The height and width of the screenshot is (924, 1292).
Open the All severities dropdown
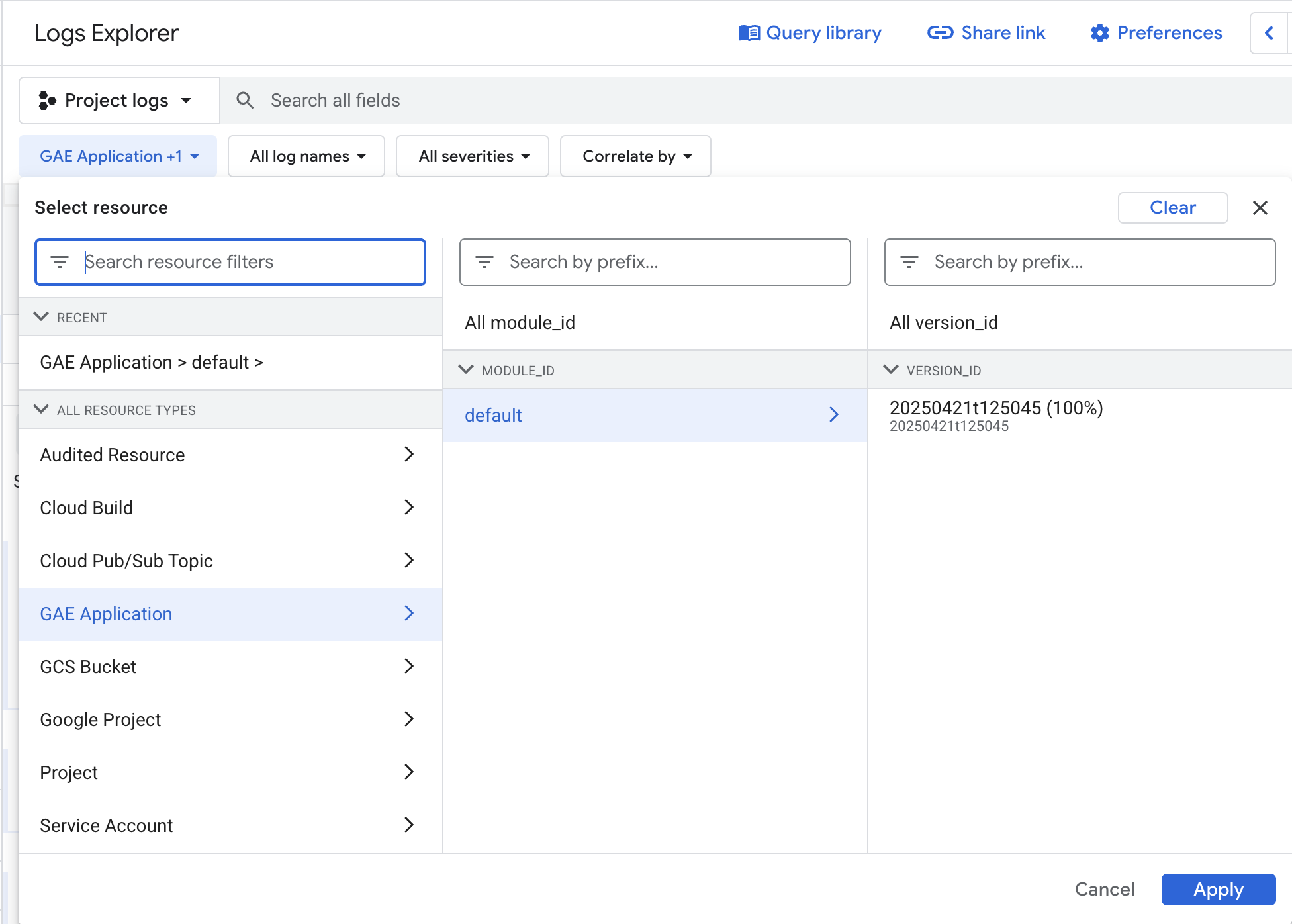pyautogui.click(x=473, y=156)
